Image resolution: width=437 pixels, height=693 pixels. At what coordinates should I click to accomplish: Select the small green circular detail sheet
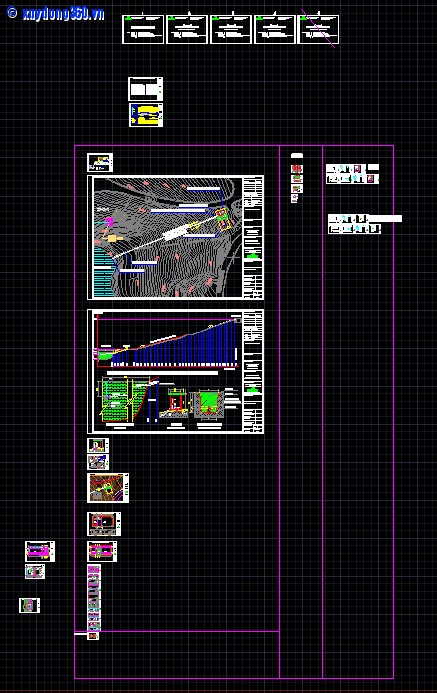tap(30, 605)
